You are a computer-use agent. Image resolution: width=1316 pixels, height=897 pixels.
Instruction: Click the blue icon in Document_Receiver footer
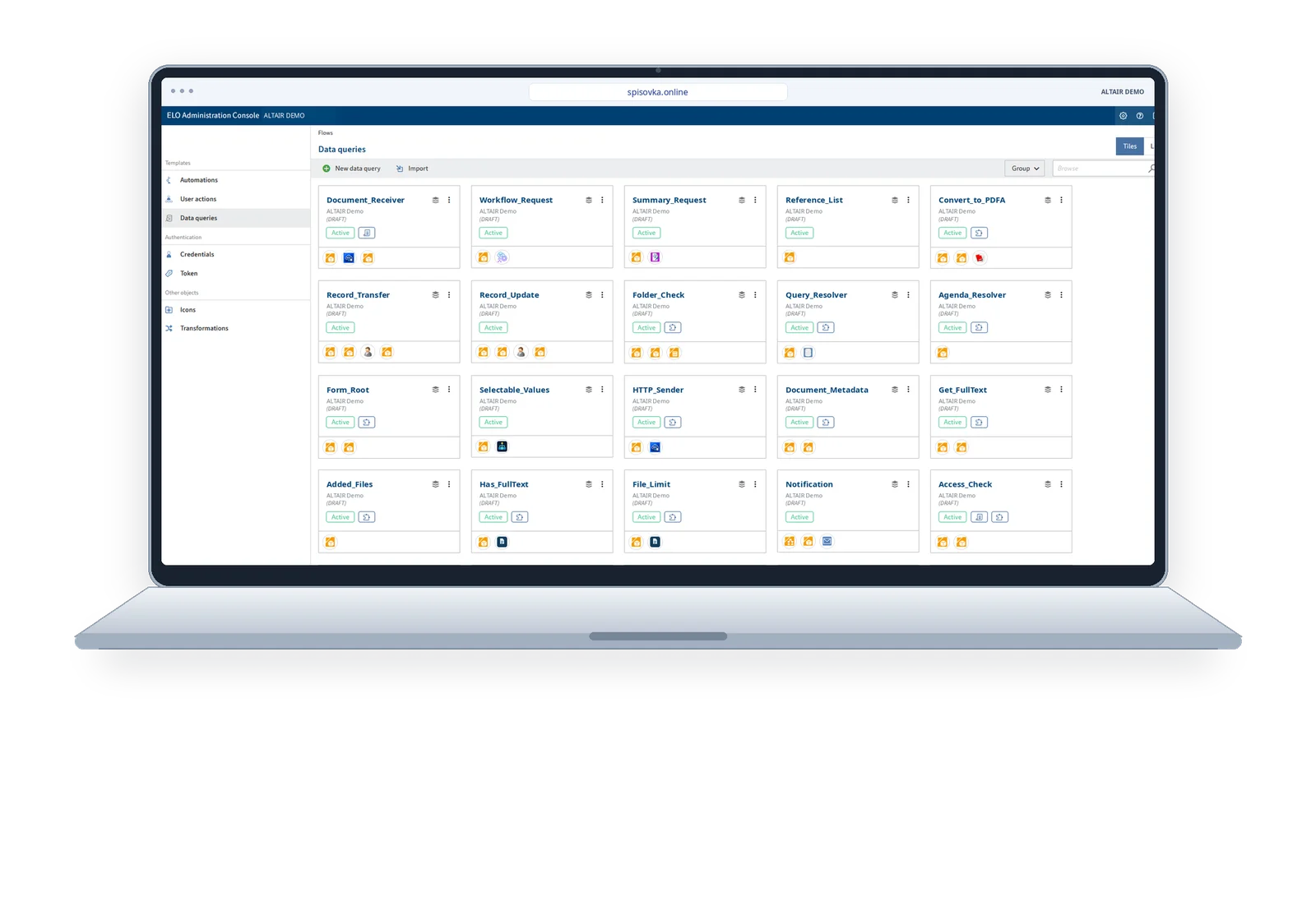349,258
